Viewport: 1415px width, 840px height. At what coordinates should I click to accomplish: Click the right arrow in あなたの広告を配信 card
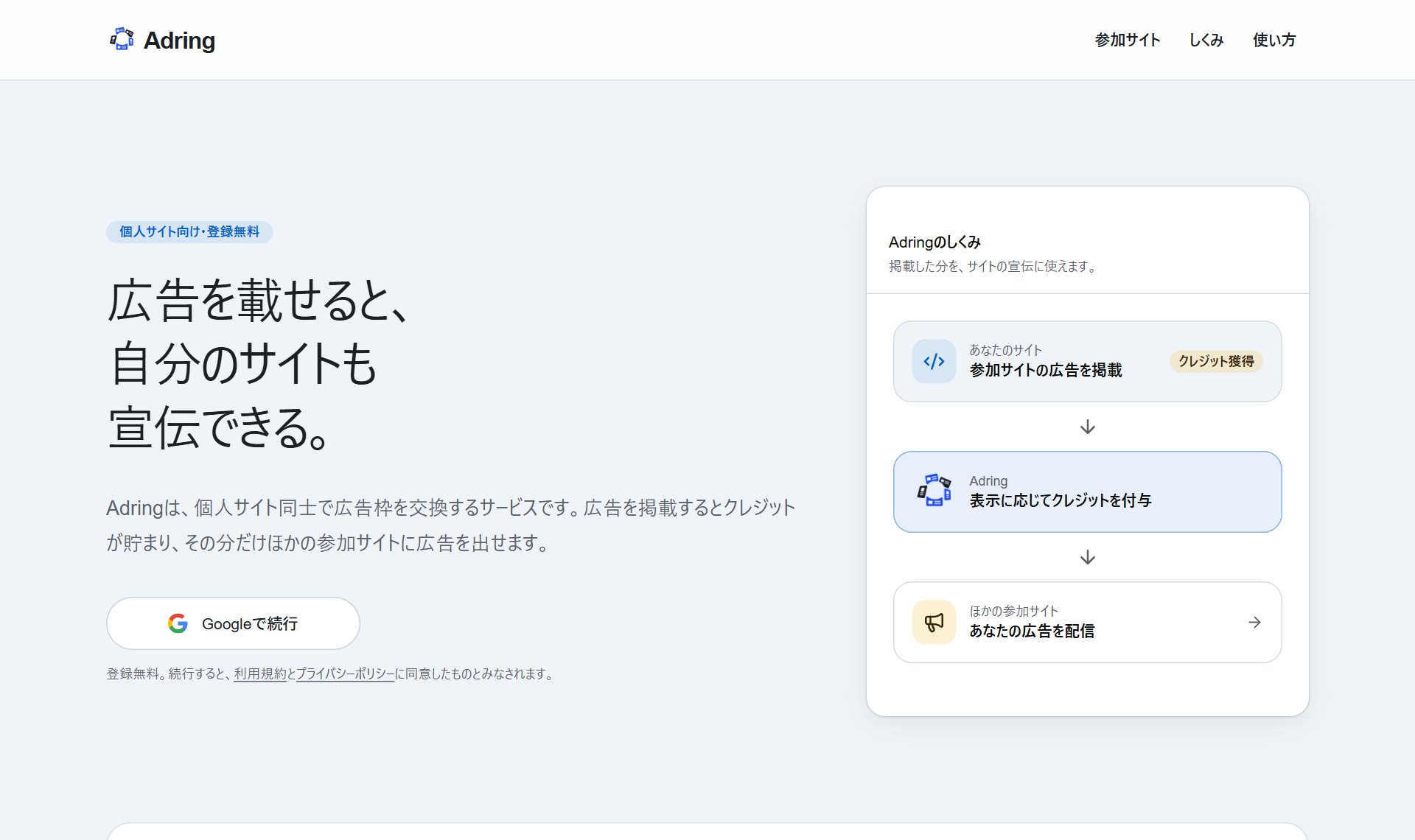(1254, 623)
